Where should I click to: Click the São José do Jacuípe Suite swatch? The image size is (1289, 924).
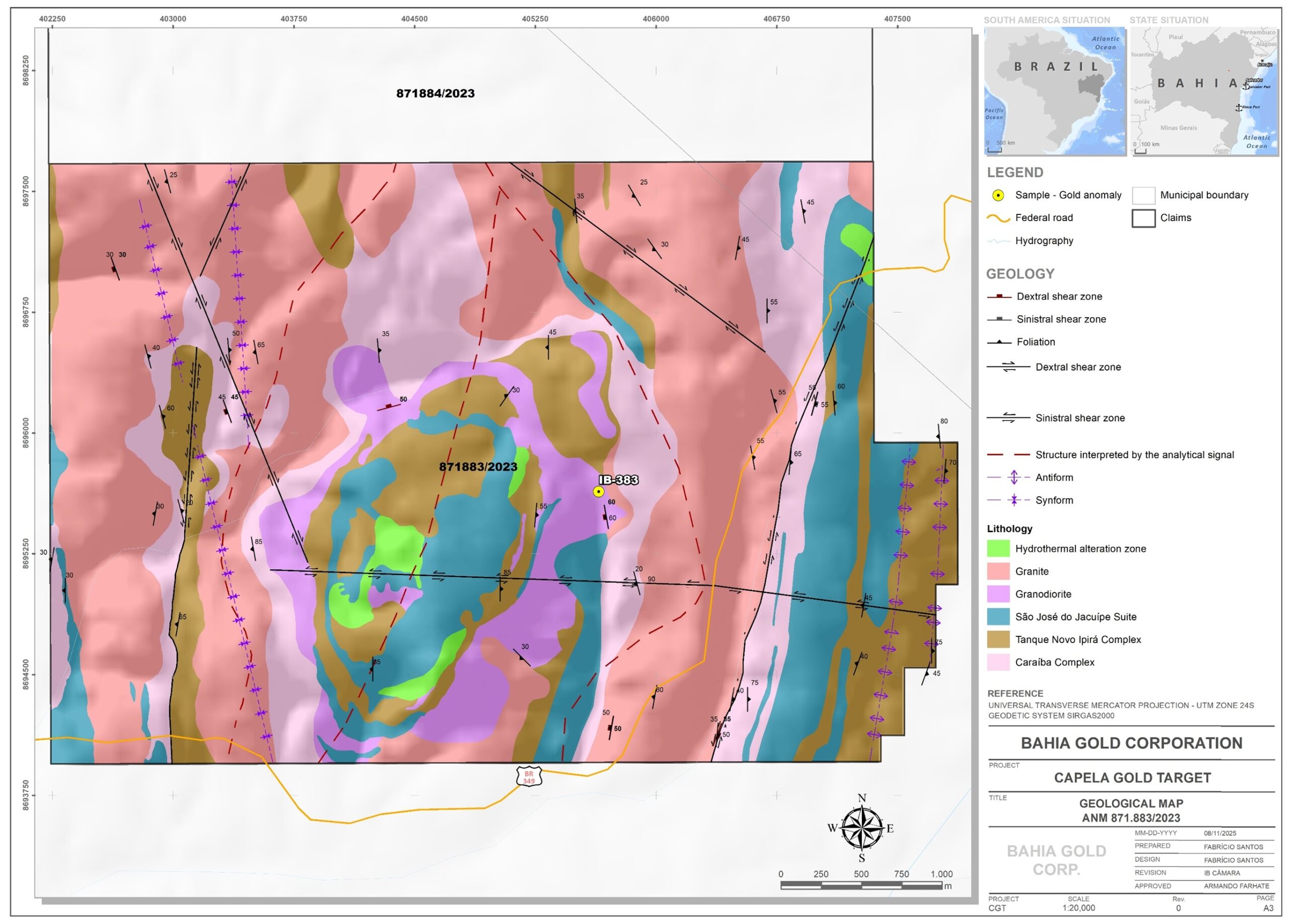pos(998,616)
